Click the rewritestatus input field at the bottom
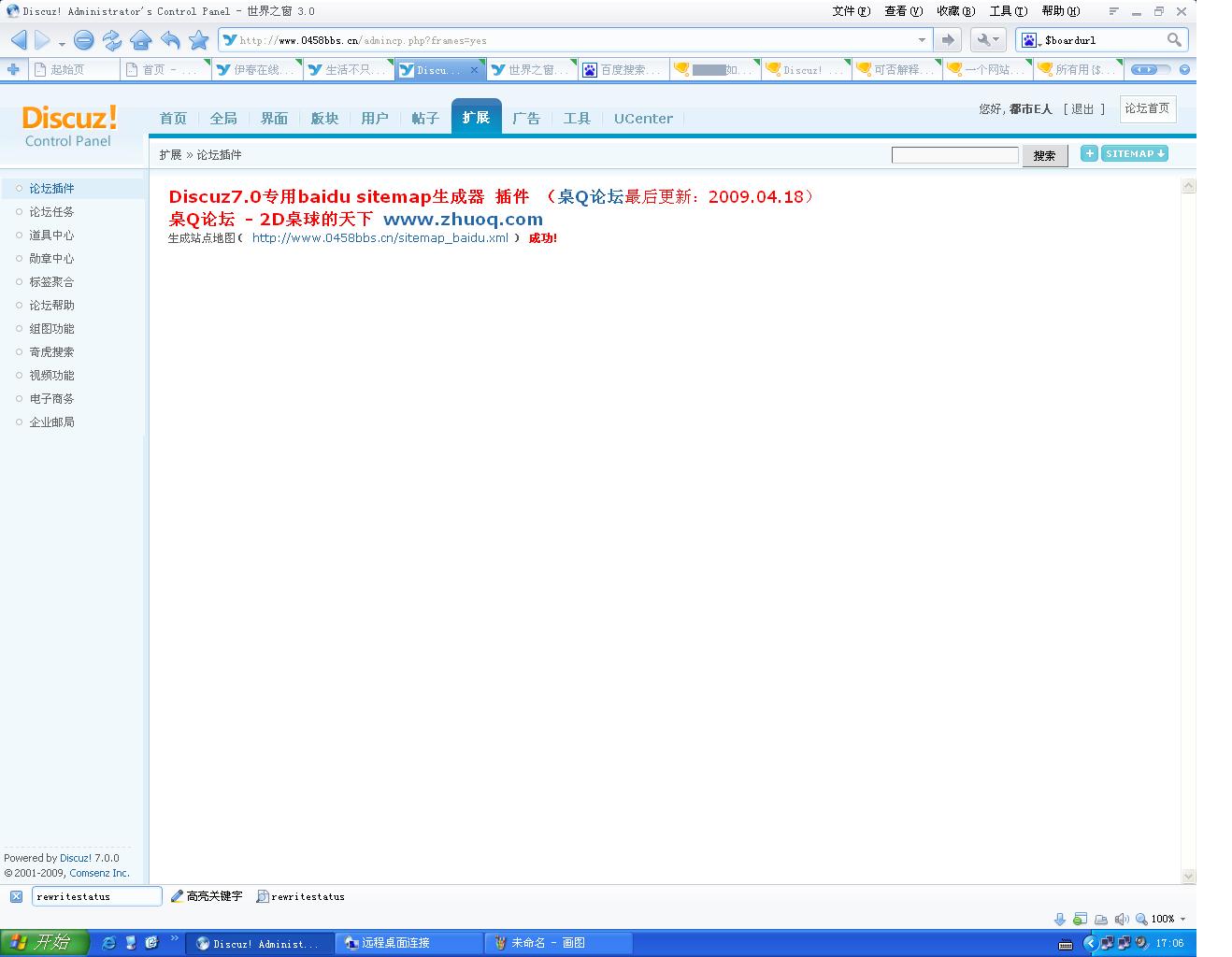Screen dimensions: 1232x957 (96, 896)
